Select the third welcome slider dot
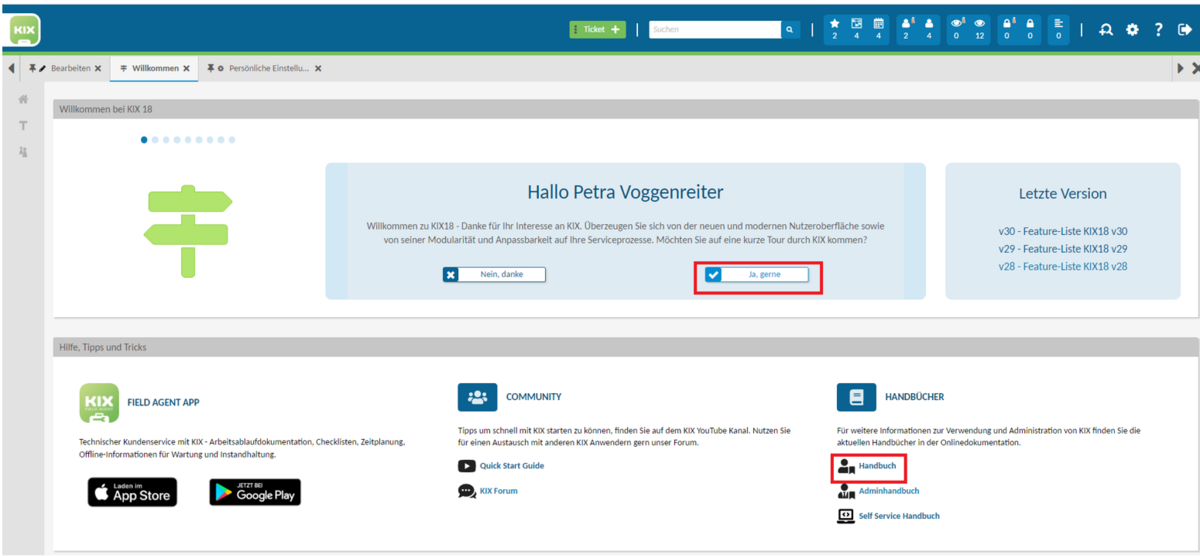The image size is (1200, 556). point(166,140)
